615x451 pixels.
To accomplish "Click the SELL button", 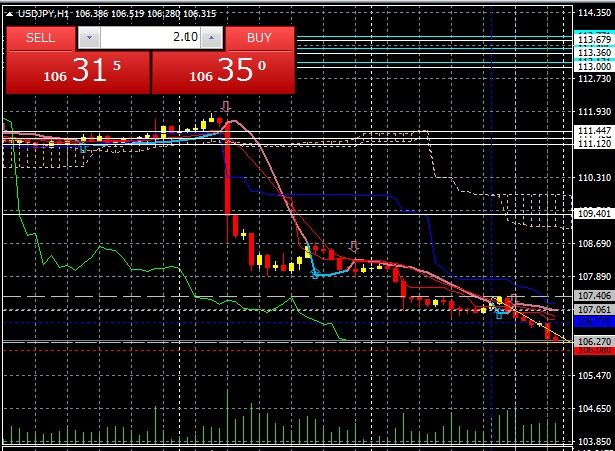I will coord(40,38).
